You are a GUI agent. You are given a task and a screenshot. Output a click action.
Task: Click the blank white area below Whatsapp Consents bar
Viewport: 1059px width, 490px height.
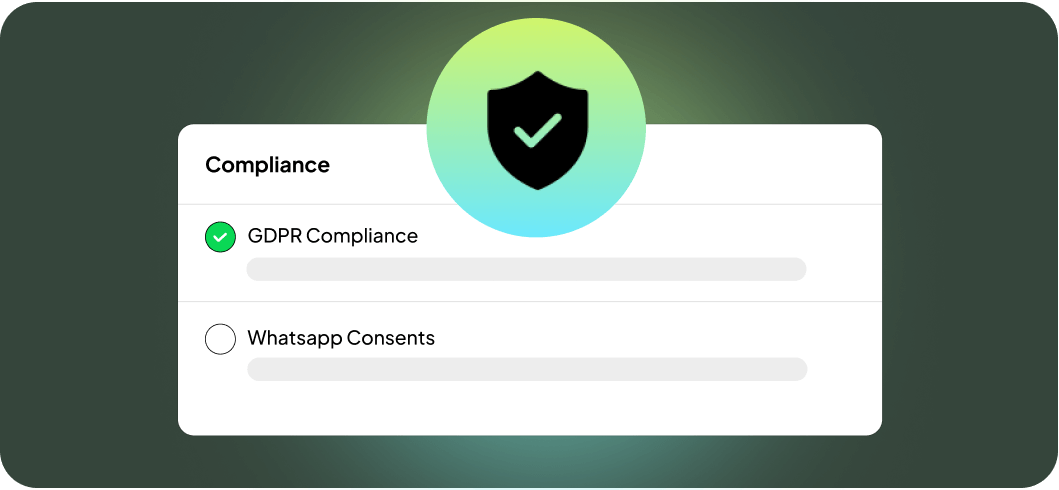point(529,408)
